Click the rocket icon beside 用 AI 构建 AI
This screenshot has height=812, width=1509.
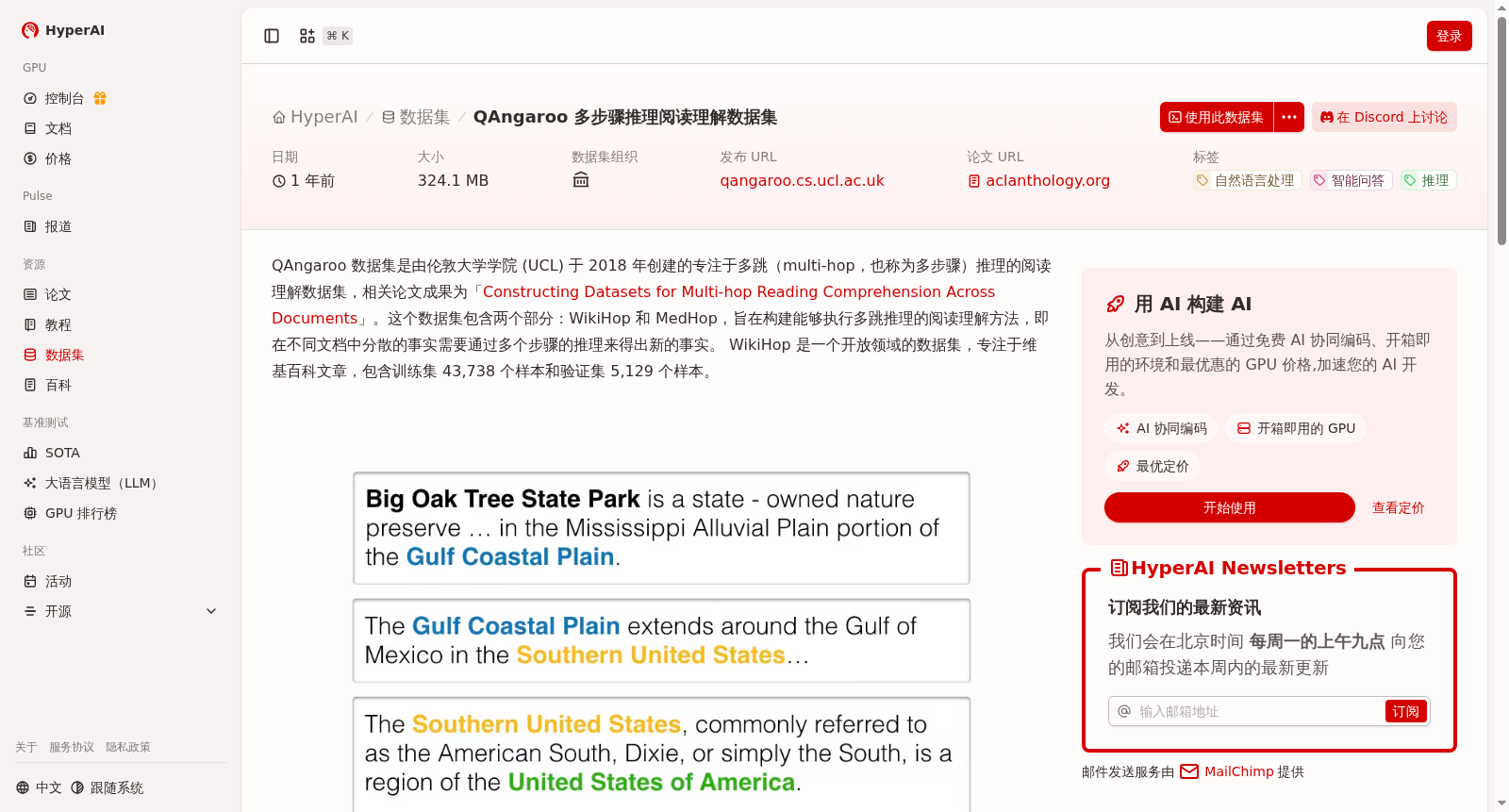(1116, 304)
